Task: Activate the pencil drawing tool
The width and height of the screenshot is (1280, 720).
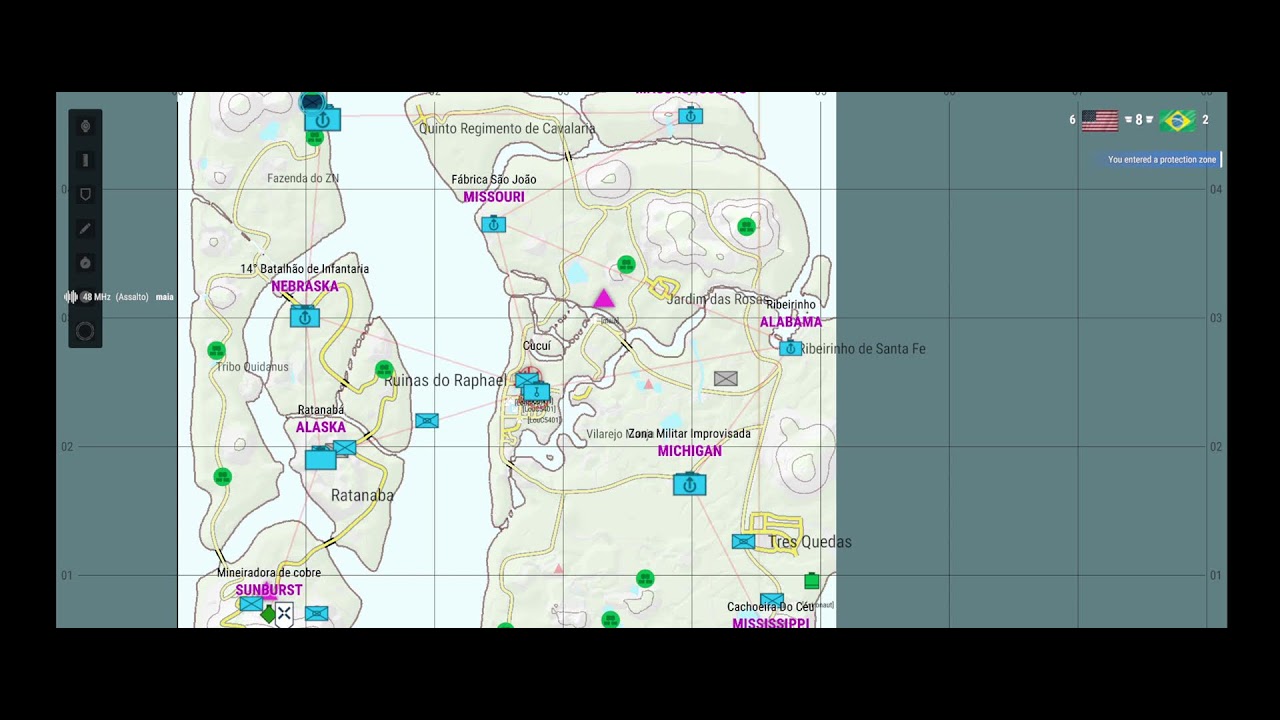Action: point(85,229)
